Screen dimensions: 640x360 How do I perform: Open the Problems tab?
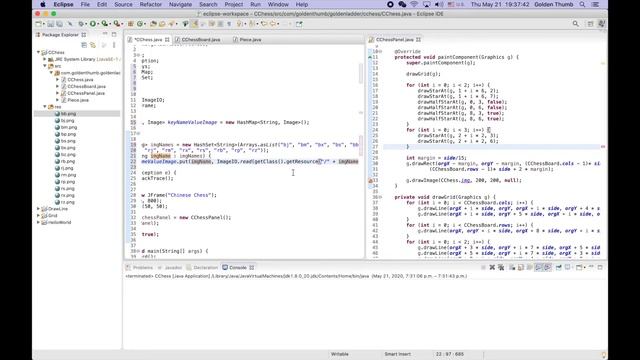139,267
